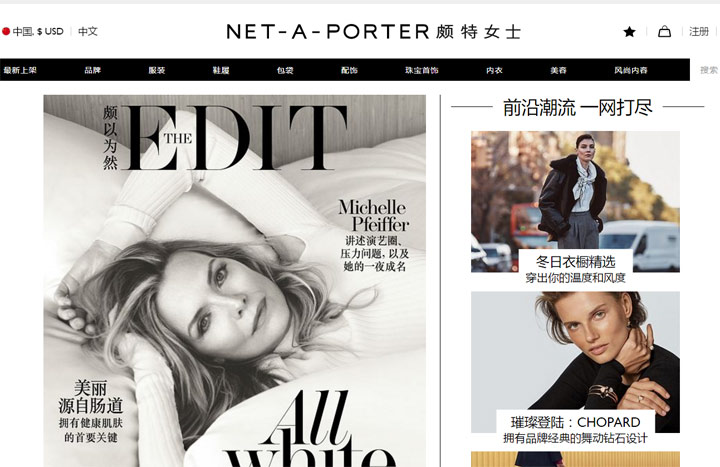720x467 pixels.
Task: Open the 冬日衣橱精选 feature image
Action: [x=575, y=202]
